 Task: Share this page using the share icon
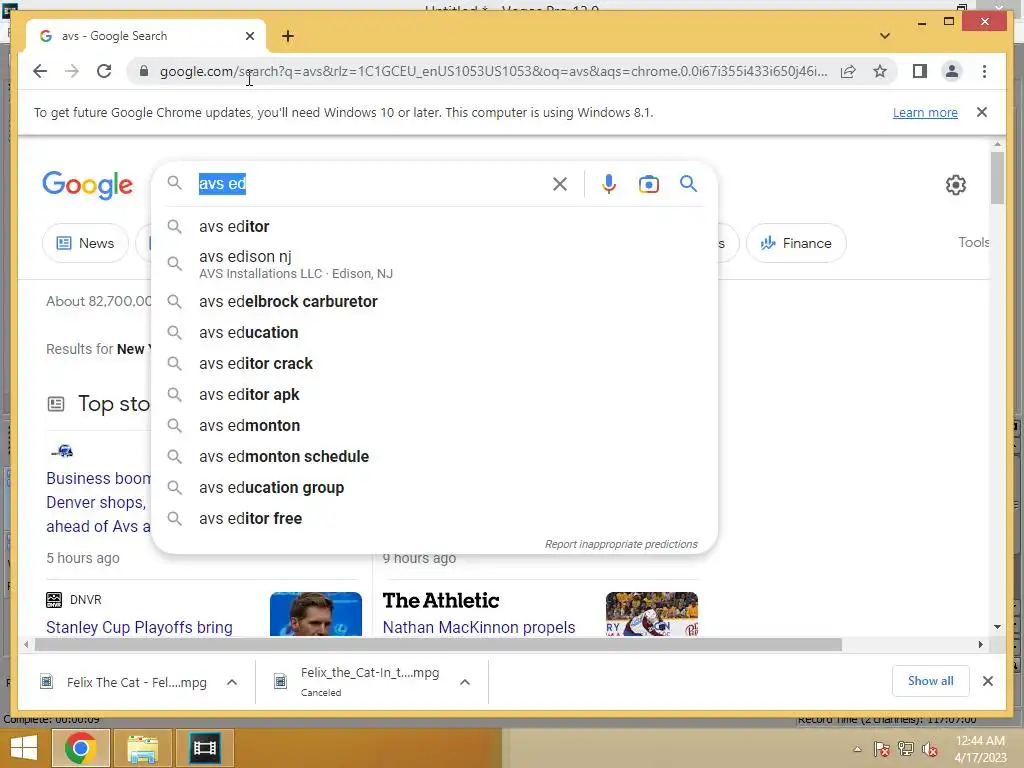coord(848,71)
